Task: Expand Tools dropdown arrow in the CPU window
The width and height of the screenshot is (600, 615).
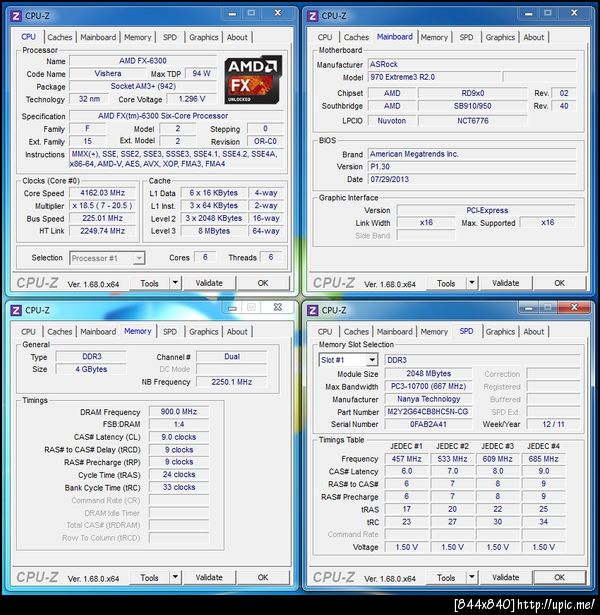Action: pos(175,283)
